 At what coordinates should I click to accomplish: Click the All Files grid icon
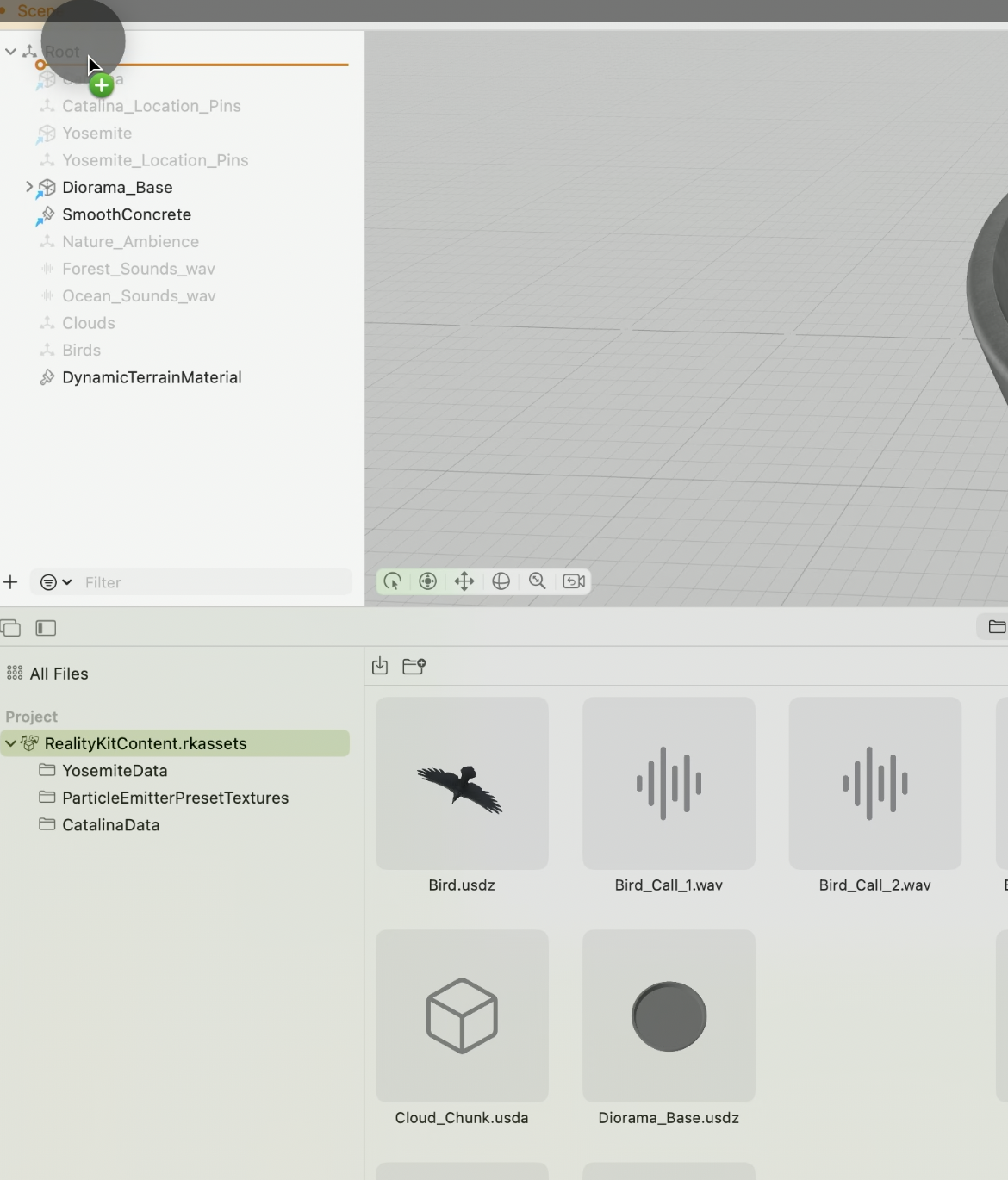(15, 674)
